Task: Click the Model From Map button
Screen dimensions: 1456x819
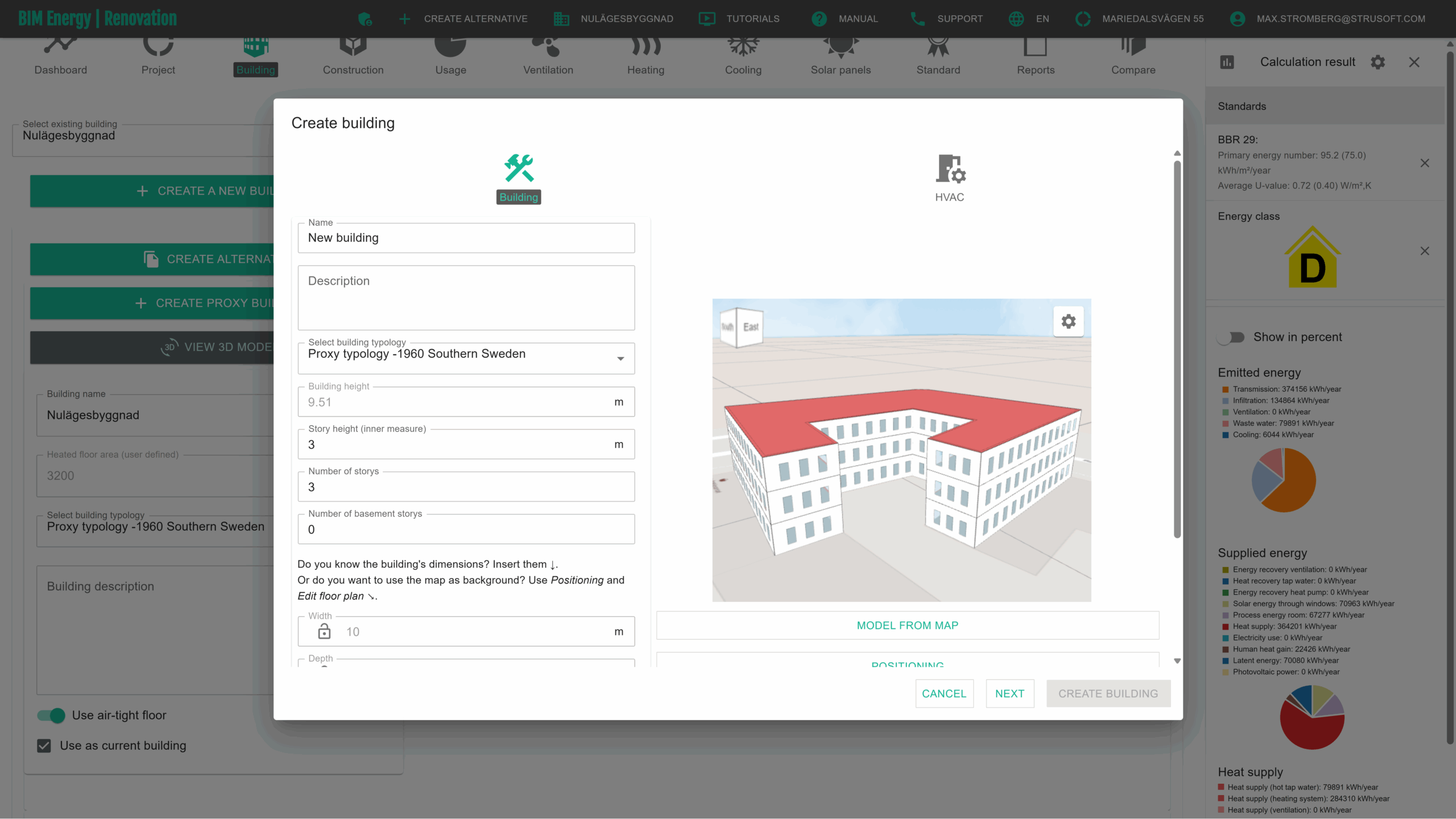Action: click(x=907, y=626)
